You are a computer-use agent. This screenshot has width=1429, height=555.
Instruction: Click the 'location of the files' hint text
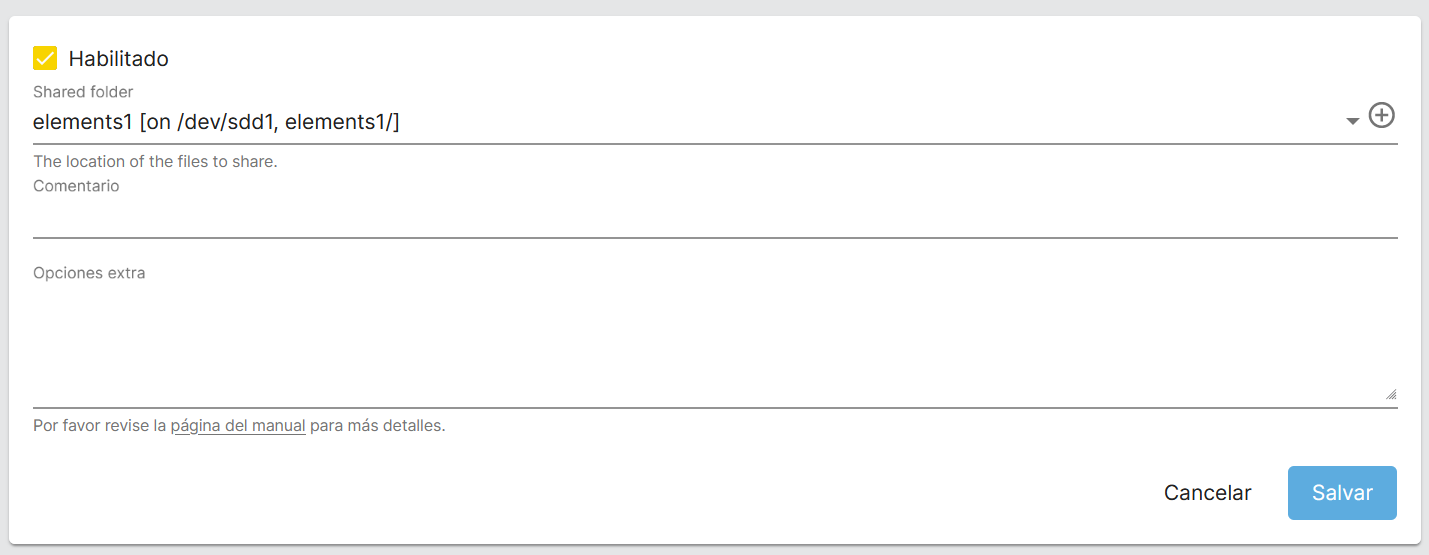tap(155, 161)
